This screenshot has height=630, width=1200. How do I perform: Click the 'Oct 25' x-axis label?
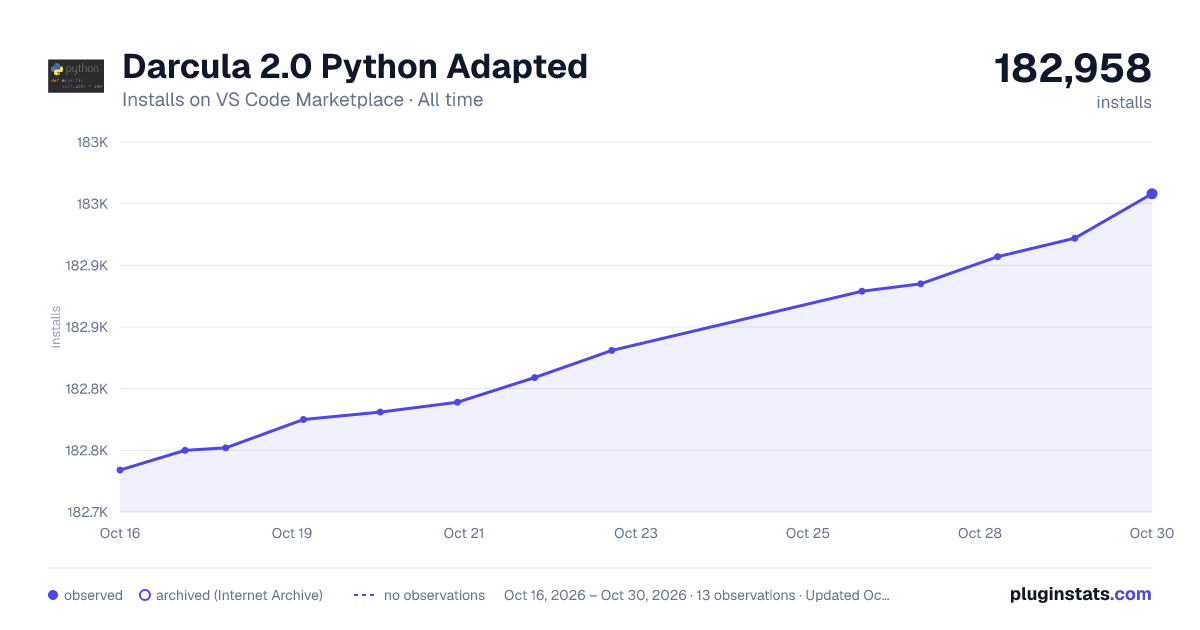808,533
